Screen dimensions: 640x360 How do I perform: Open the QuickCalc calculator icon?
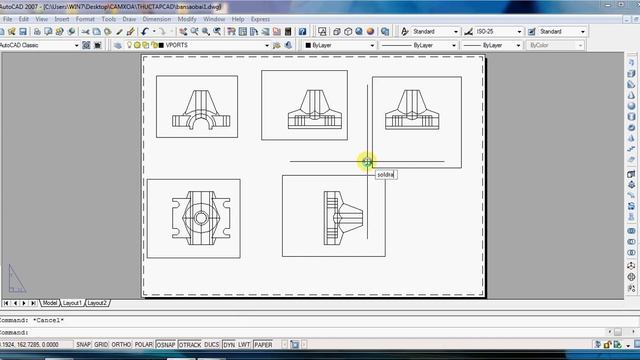pos(288,31)
